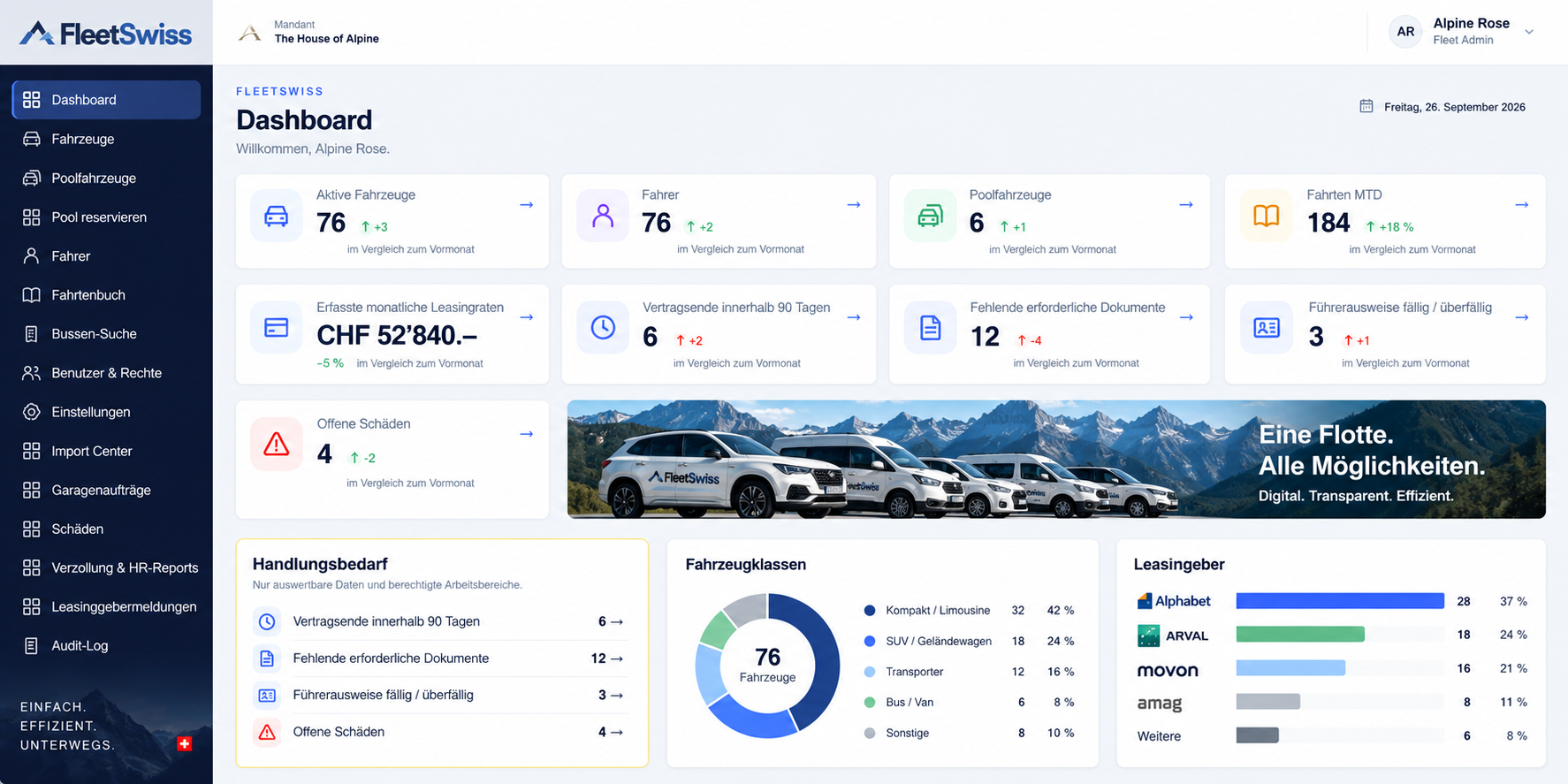The width and height of the screenshot is (1568, 784).
Task: Click the AR user avatar
Action: (x=1405, y=32)
